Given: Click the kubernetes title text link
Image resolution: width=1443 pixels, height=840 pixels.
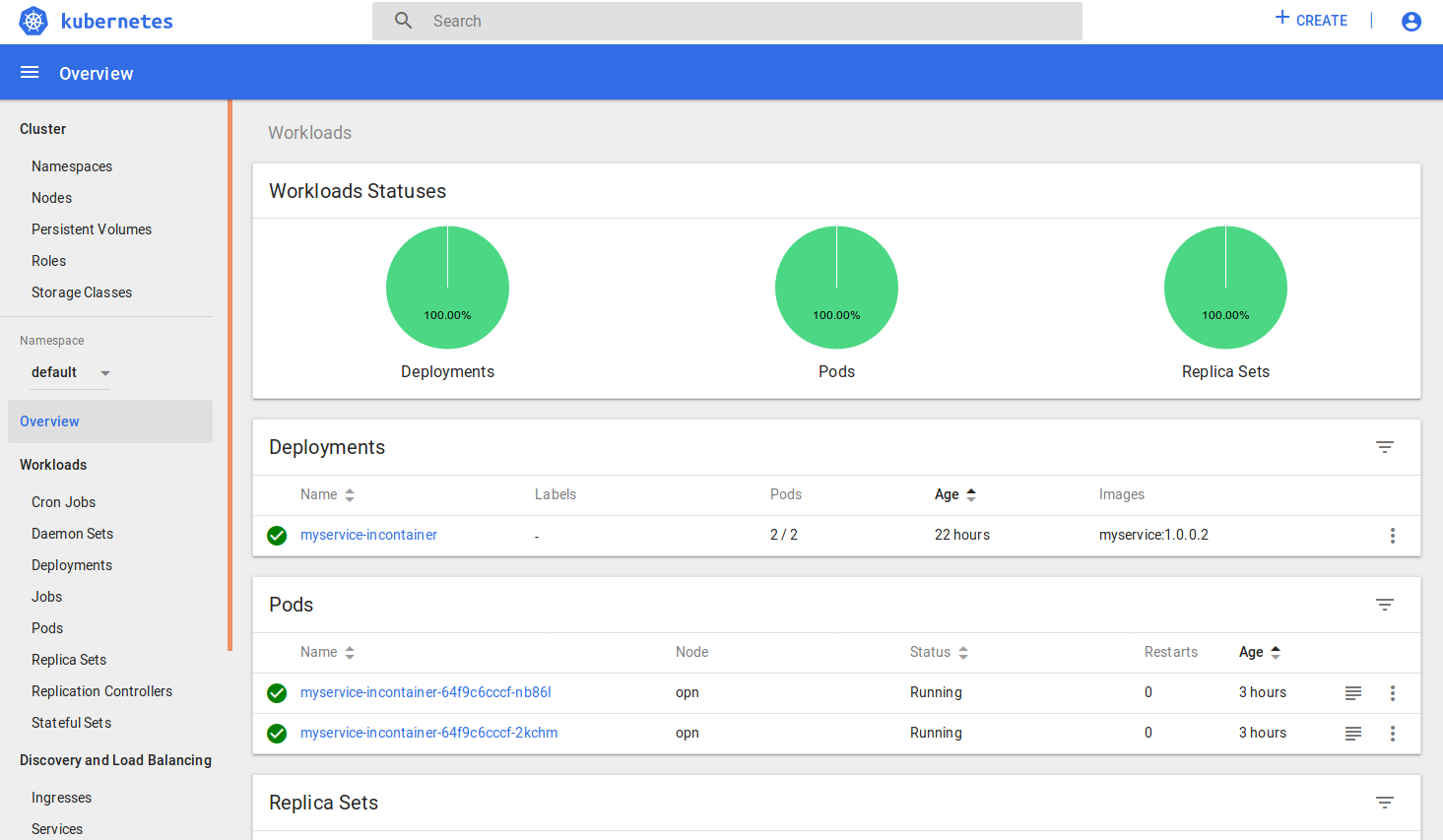Looking at the screenshot, I should pyautogui.click(x=117, y=21).
